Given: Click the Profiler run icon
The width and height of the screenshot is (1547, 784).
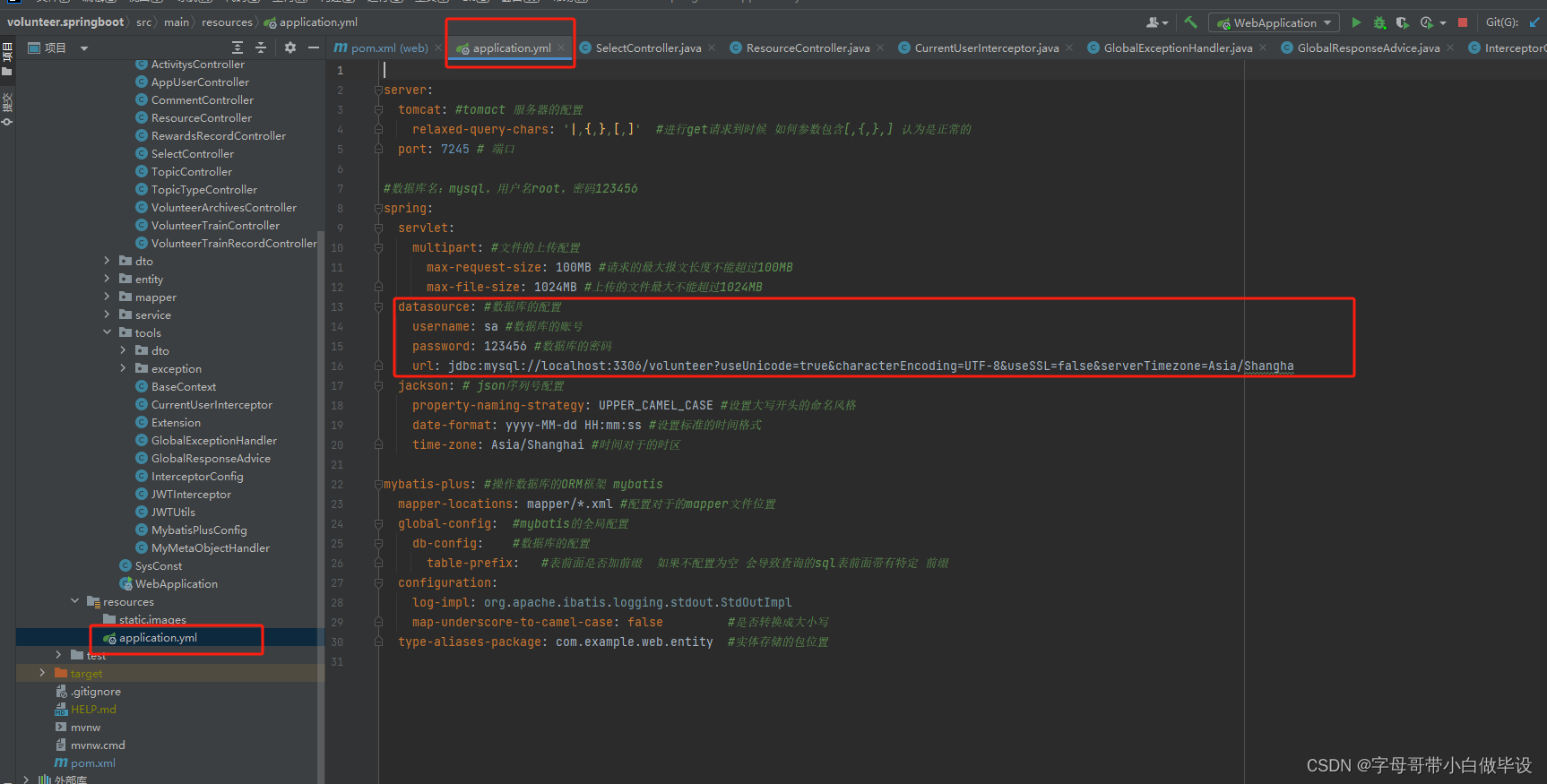Looking at the screenshot, I should 1427,22.
